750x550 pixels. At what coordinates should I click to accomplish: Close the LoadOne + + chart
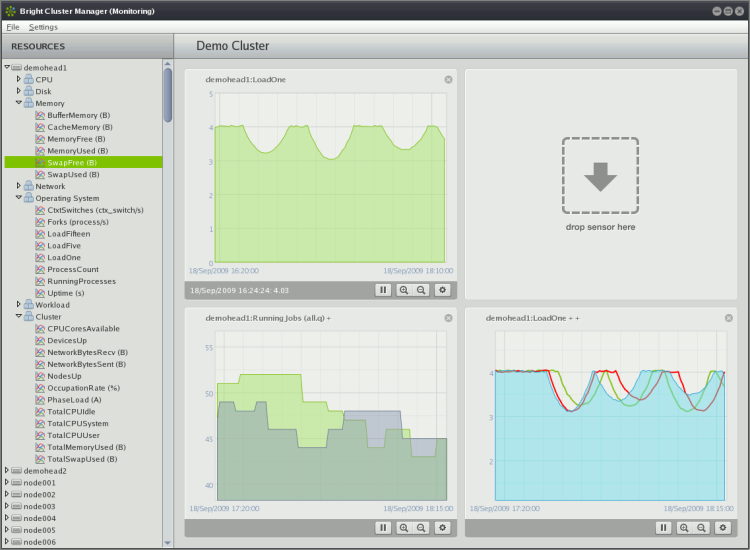click(728, 318)
